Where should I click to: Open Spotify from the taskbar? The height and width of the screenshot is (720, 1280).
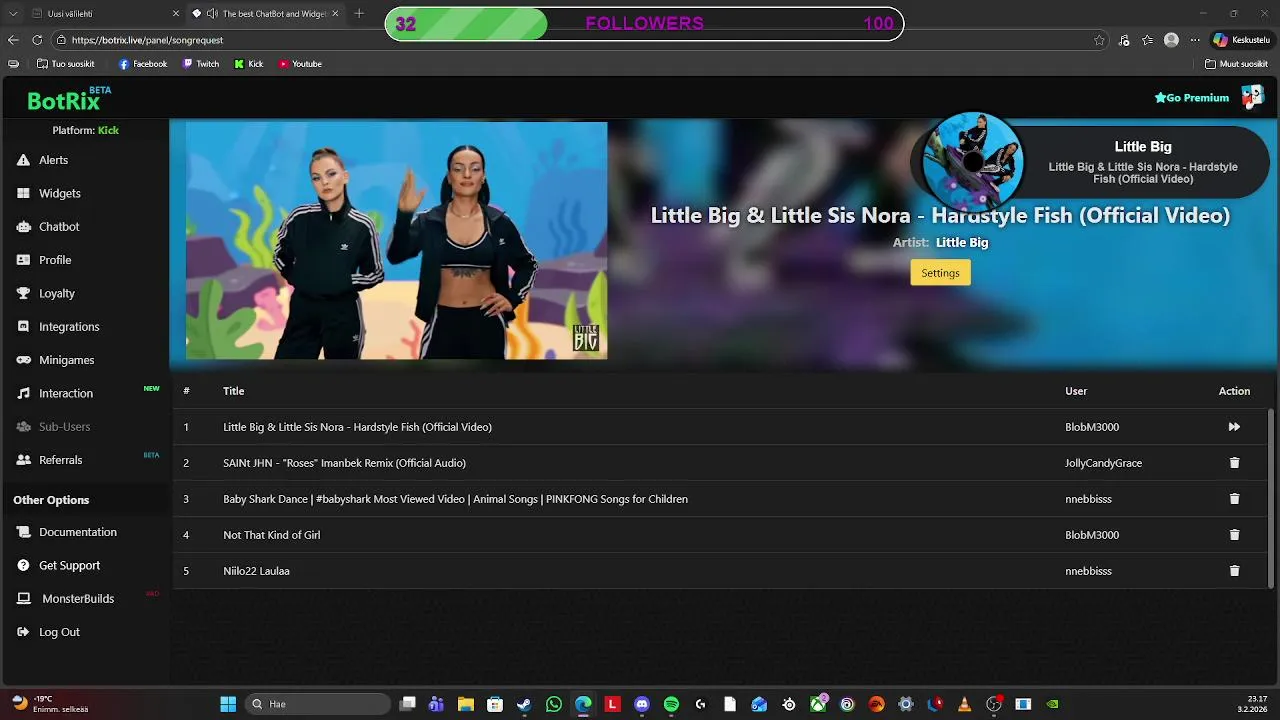click(671, 704)
